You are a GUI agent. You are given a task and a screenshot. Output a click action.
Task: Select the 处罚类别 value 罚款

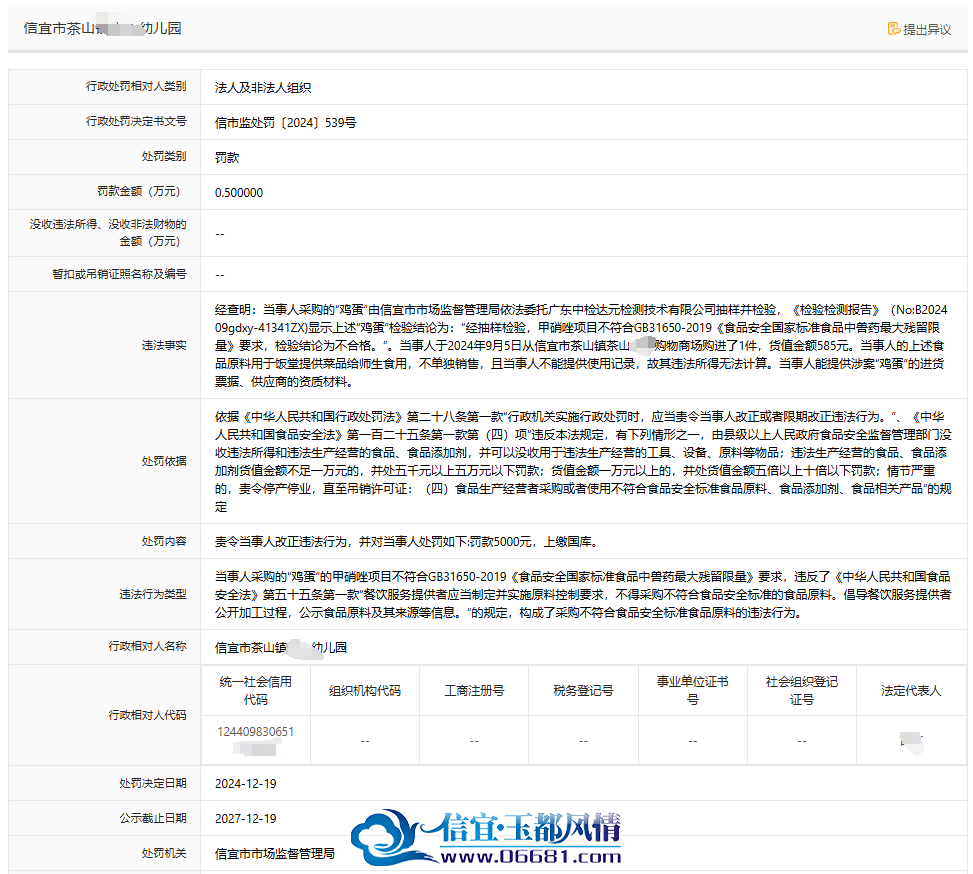(x=227, y=158)
